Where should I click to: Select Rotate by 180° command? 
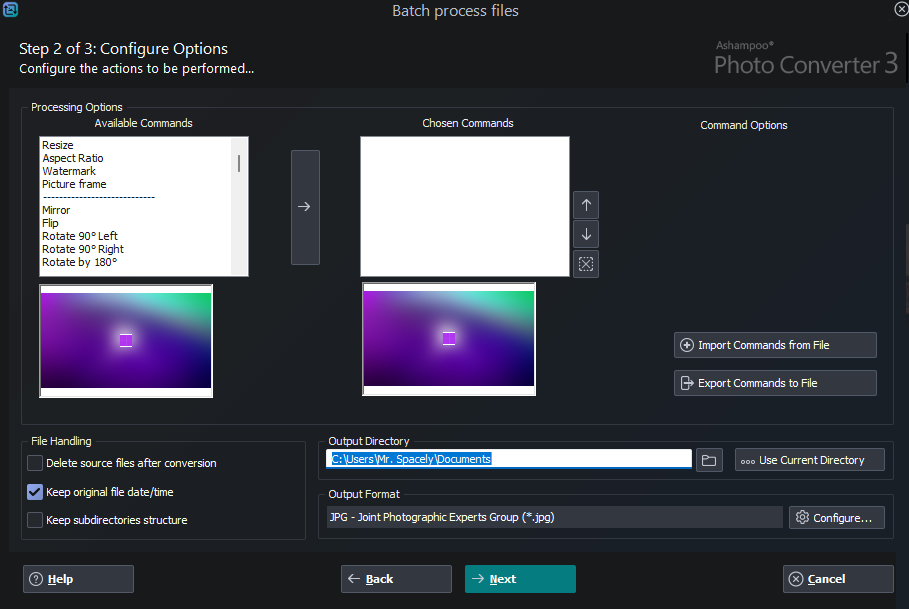click(79, 262)
